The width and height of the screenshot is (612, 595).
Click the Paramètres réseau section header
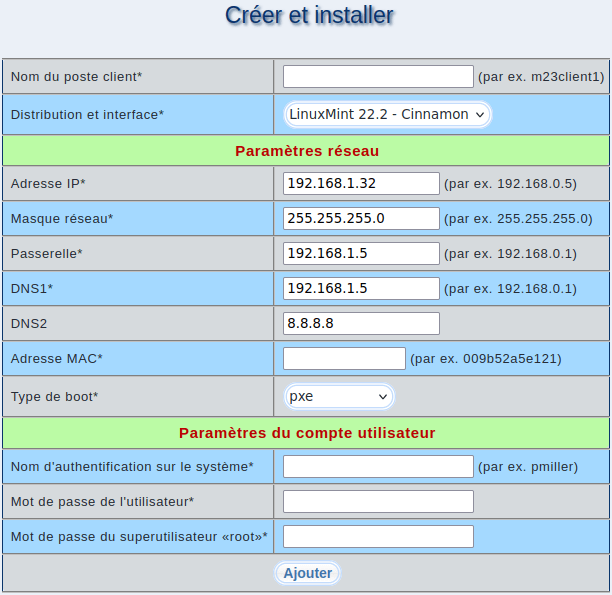[x=306, y=150]
